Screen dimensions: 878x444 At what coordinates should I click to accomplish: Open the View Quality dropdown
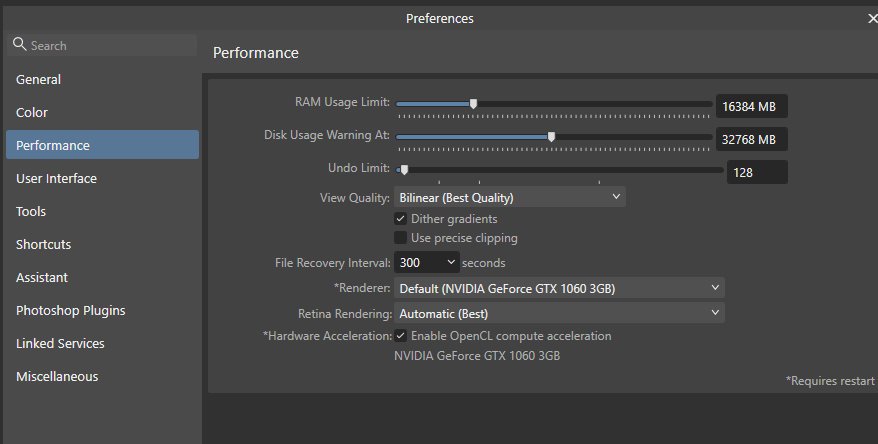tap(510, 198)
